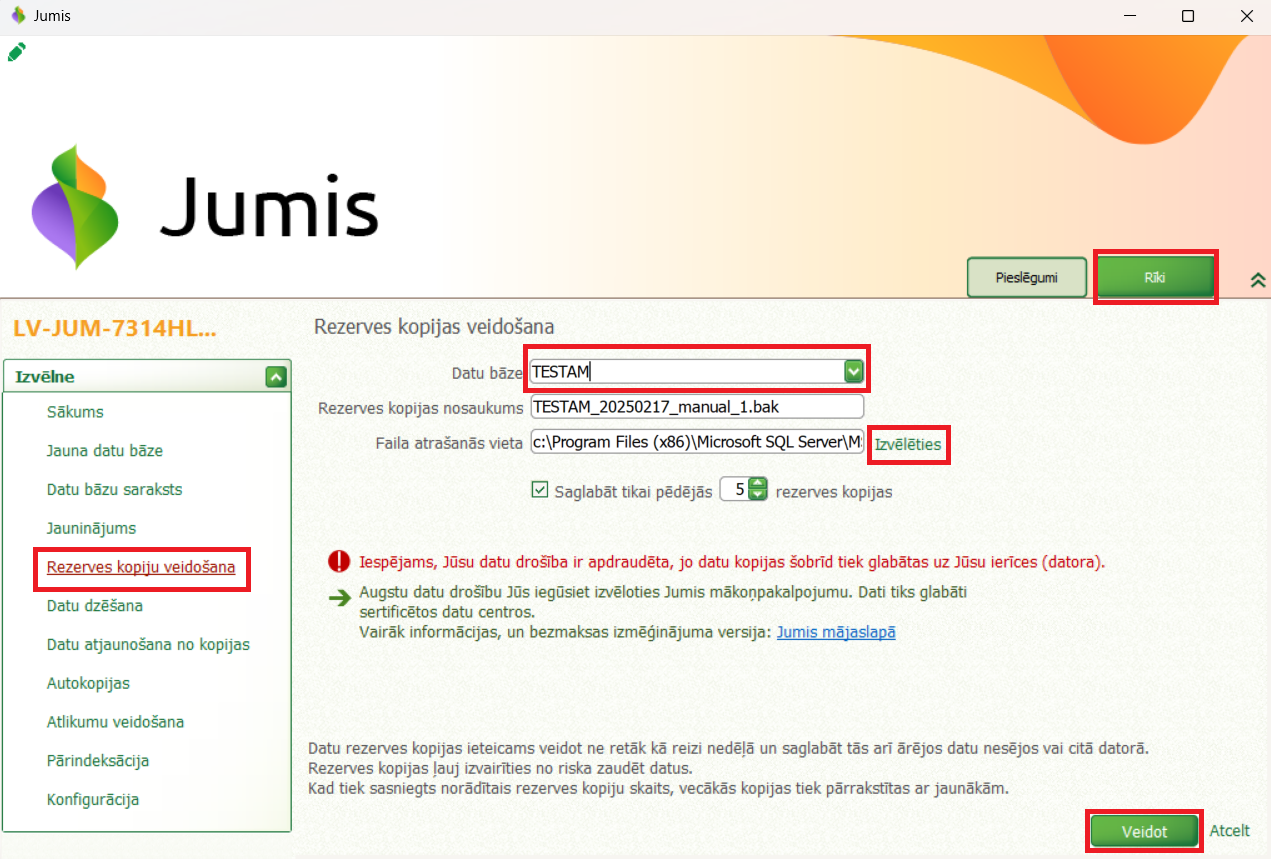Select Atlikumu veidošana menu item

pos(115,722)
